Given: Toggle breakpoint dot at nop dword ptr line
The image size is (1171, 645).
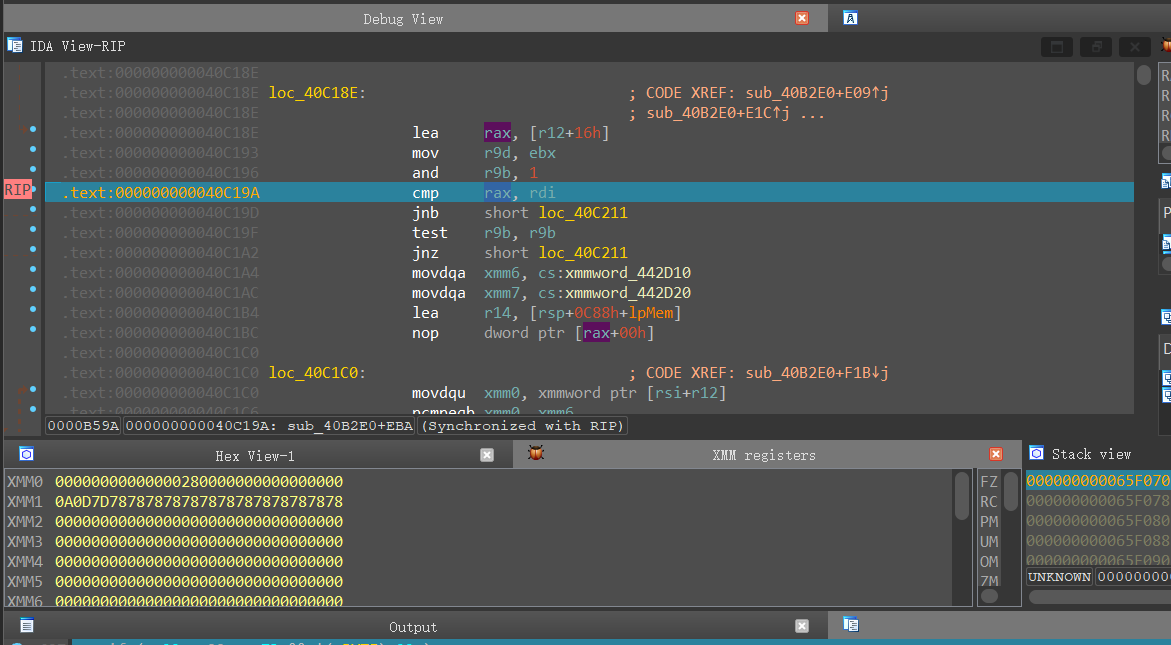Looking at the screenshot, I should pos(33,329).
